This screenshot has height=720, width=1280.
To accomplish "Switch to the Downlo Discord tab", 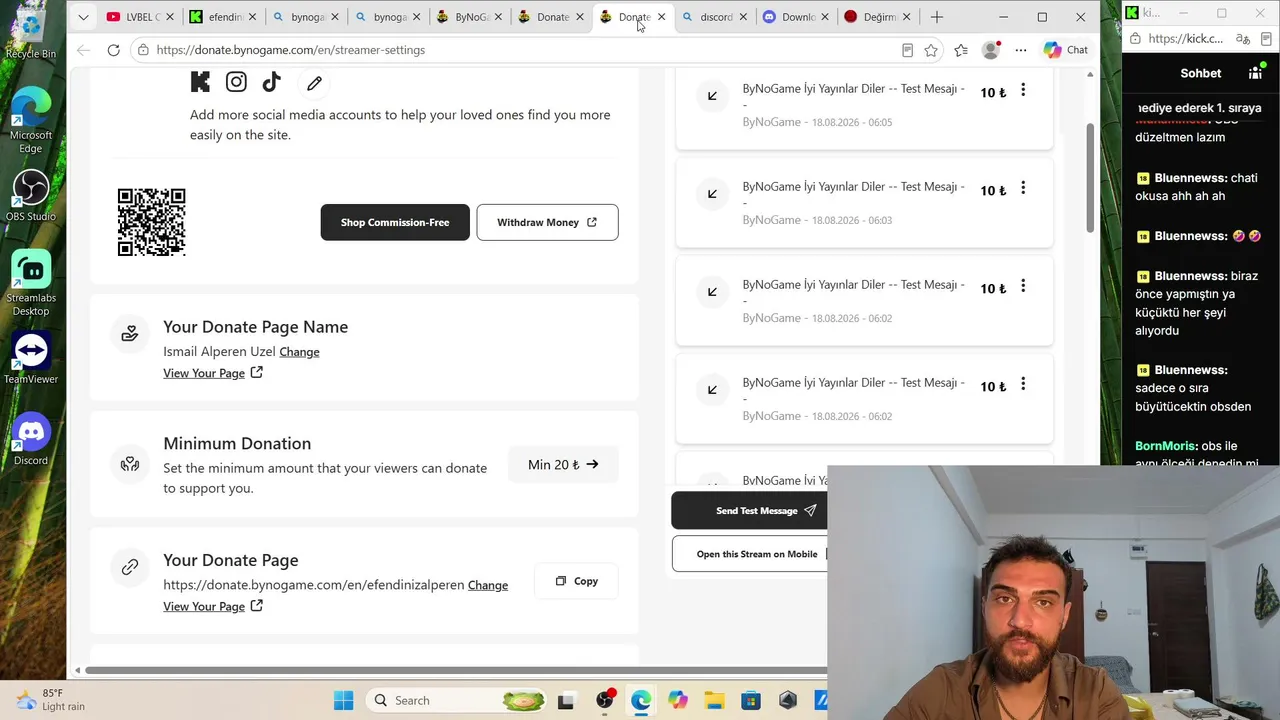I will point(798,17).
